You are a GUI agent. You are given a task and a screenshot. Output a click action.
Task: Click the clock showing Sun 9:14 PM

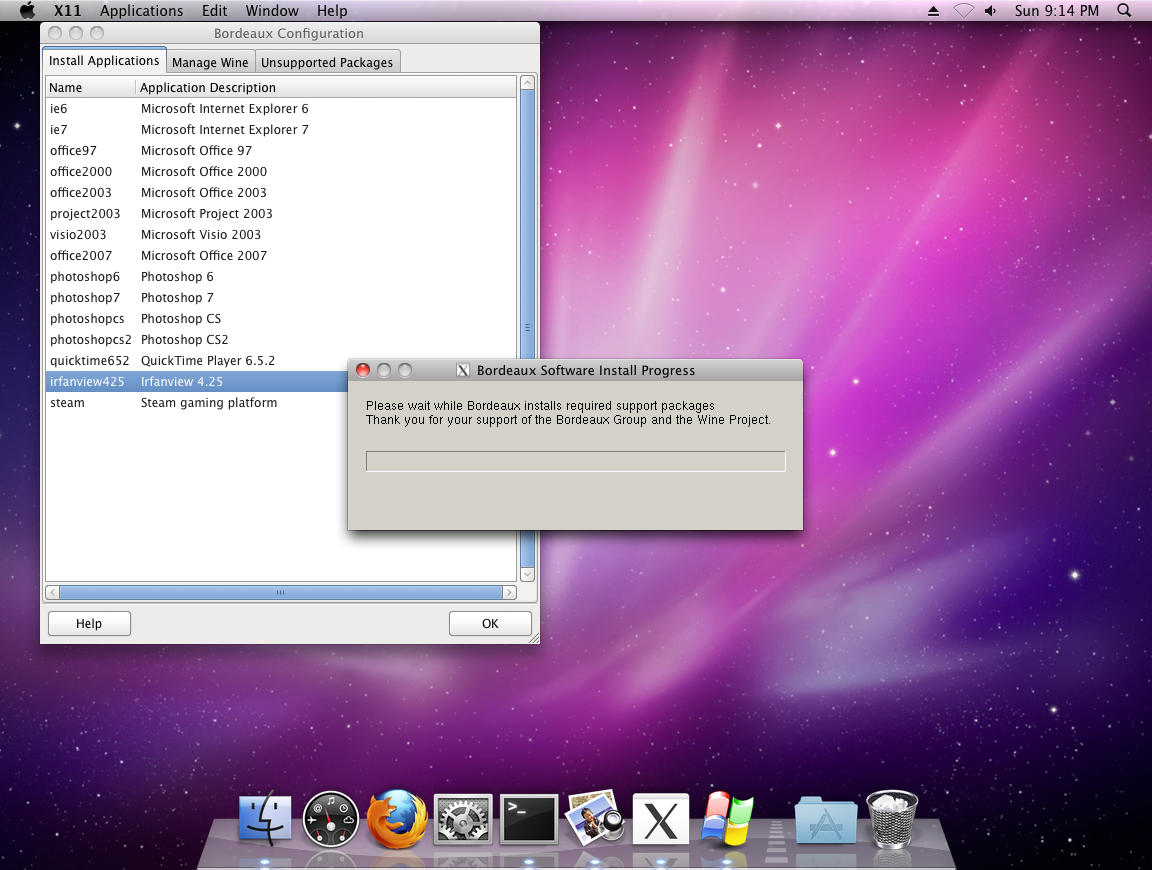tap(1056, 10)
